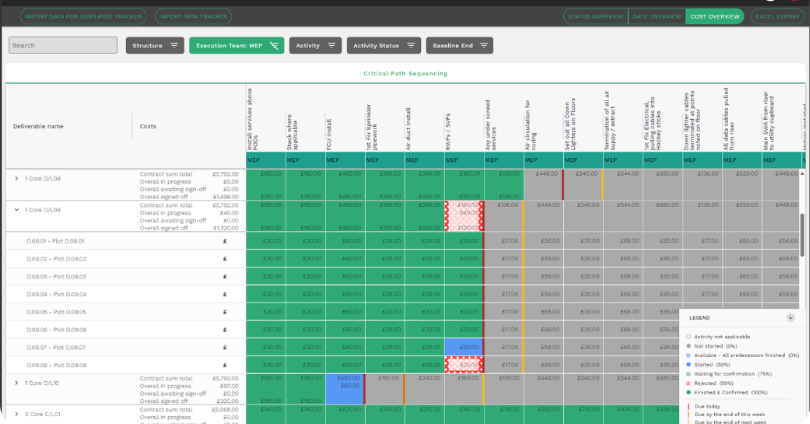The image size is (810, 424).
Task: Expand the 2 Core C/L01 row
Action: point(16,413)
